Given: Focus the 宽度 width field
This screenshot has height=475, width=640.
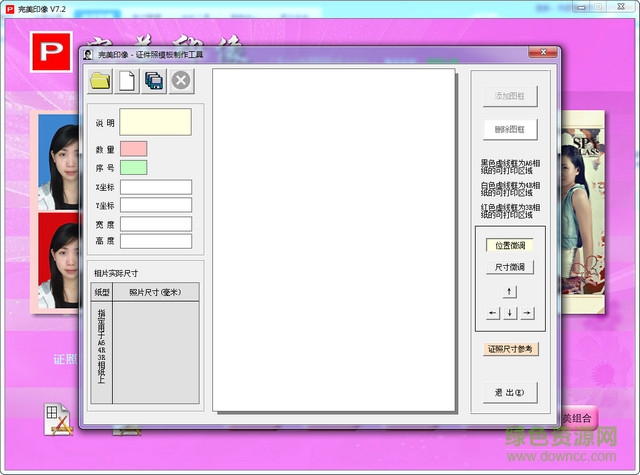Looking at the screenshot, I should [x=156, y=224].
